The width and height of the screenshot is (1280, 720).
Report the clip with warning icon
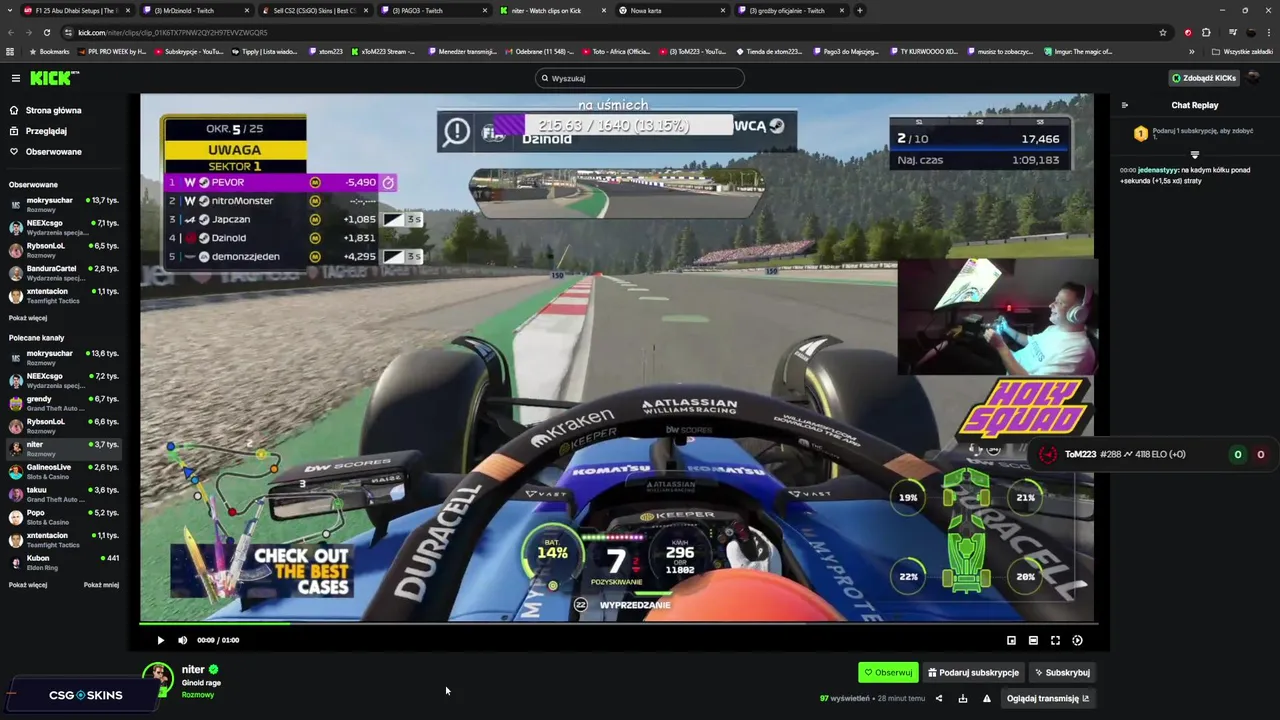tap(987, 699)
